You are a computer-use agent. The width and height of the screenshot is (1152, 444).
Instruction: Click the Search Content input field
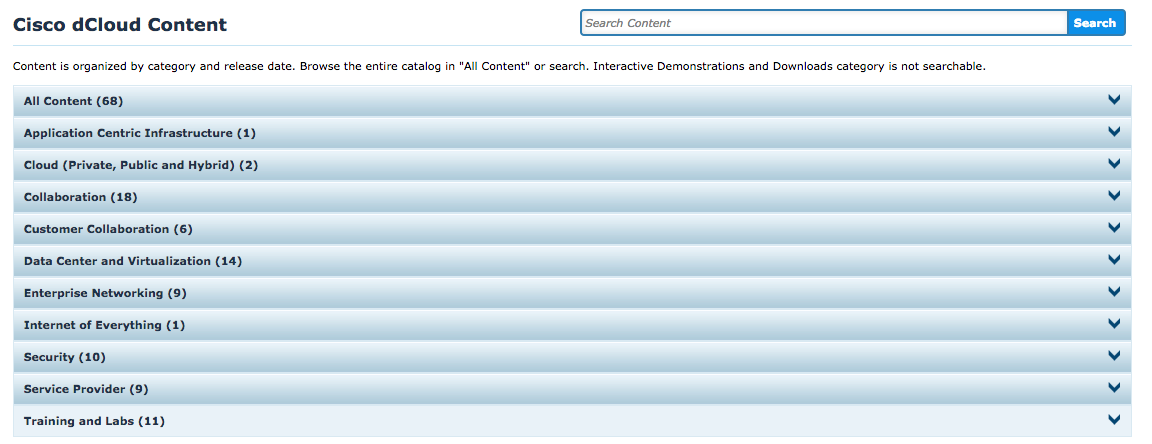[x=823, y=23]
